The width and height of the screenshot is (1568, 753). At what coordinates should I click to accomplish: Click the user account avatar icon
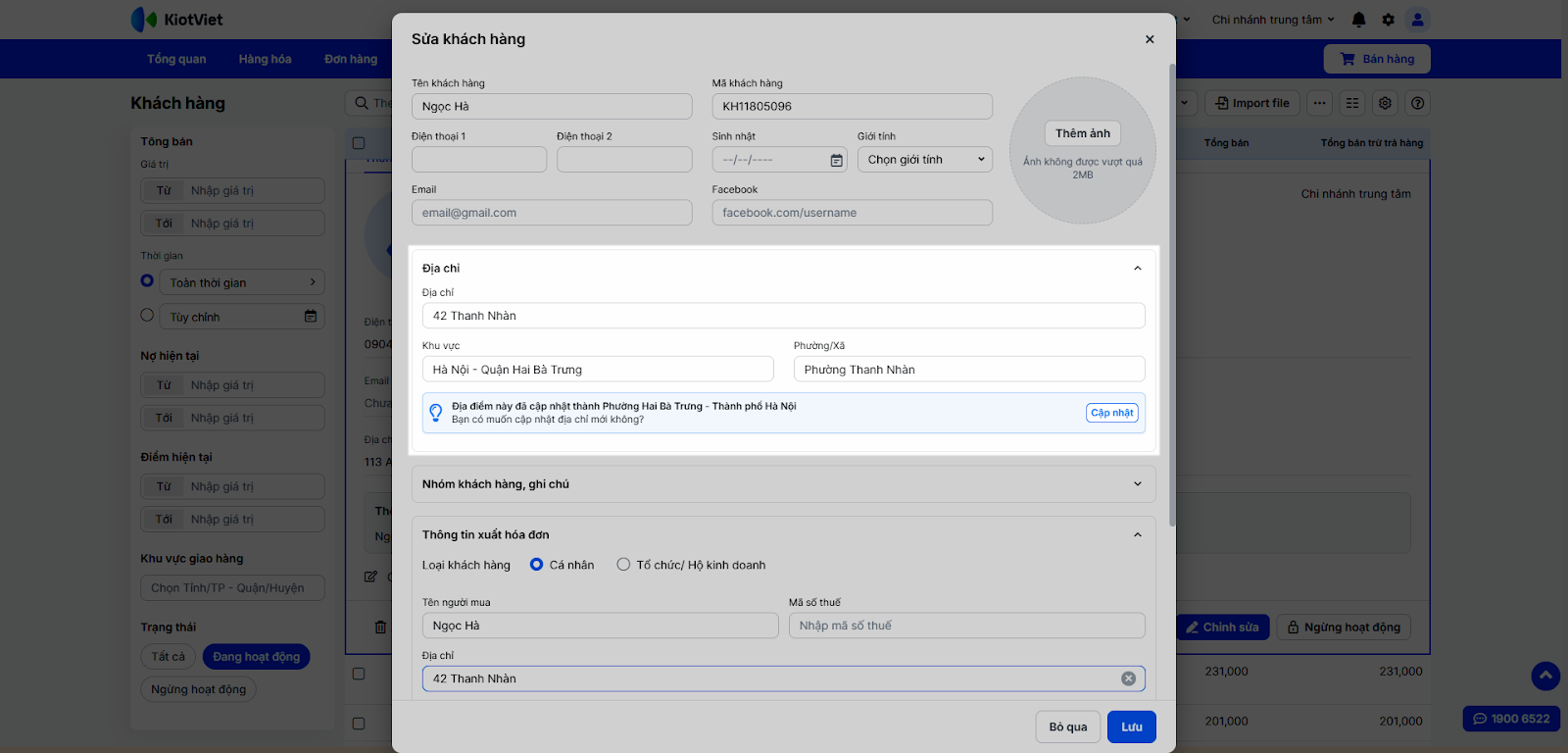coord(1417,20)
